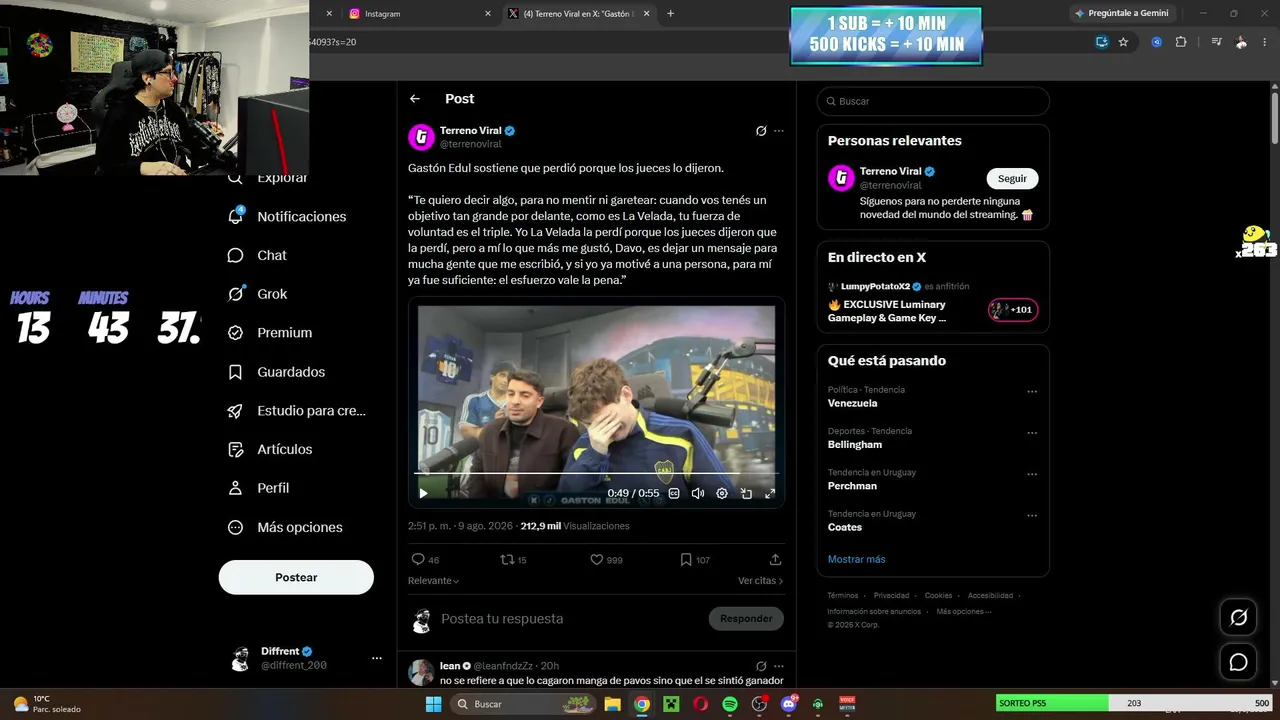
Task: Click taskbar Buscar search box
Action: point(523,704)
